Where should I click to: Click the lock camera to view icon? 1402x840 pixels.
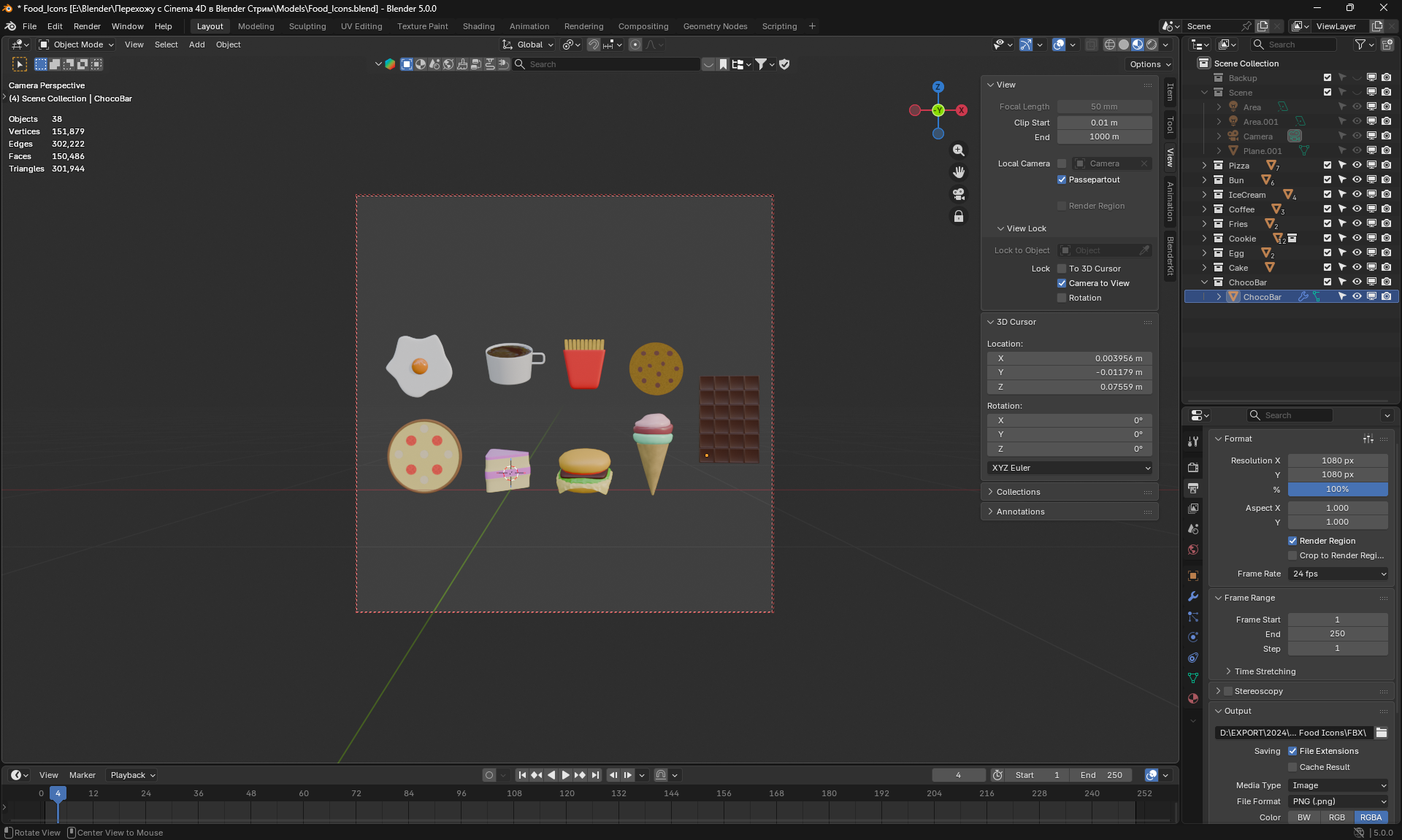click(959, 217)
